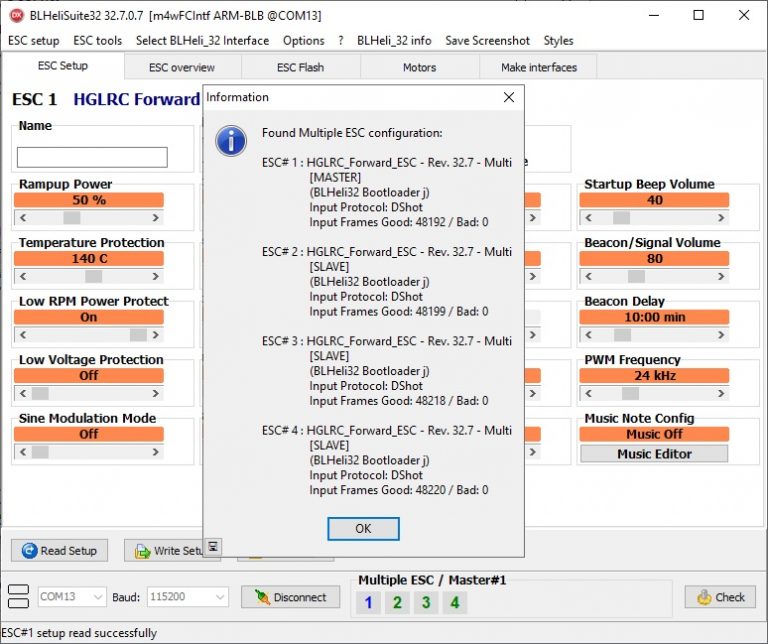768x644 pixels.
Task: Open Select BLHeli_32 Interface menu
Action: point(202,41)
